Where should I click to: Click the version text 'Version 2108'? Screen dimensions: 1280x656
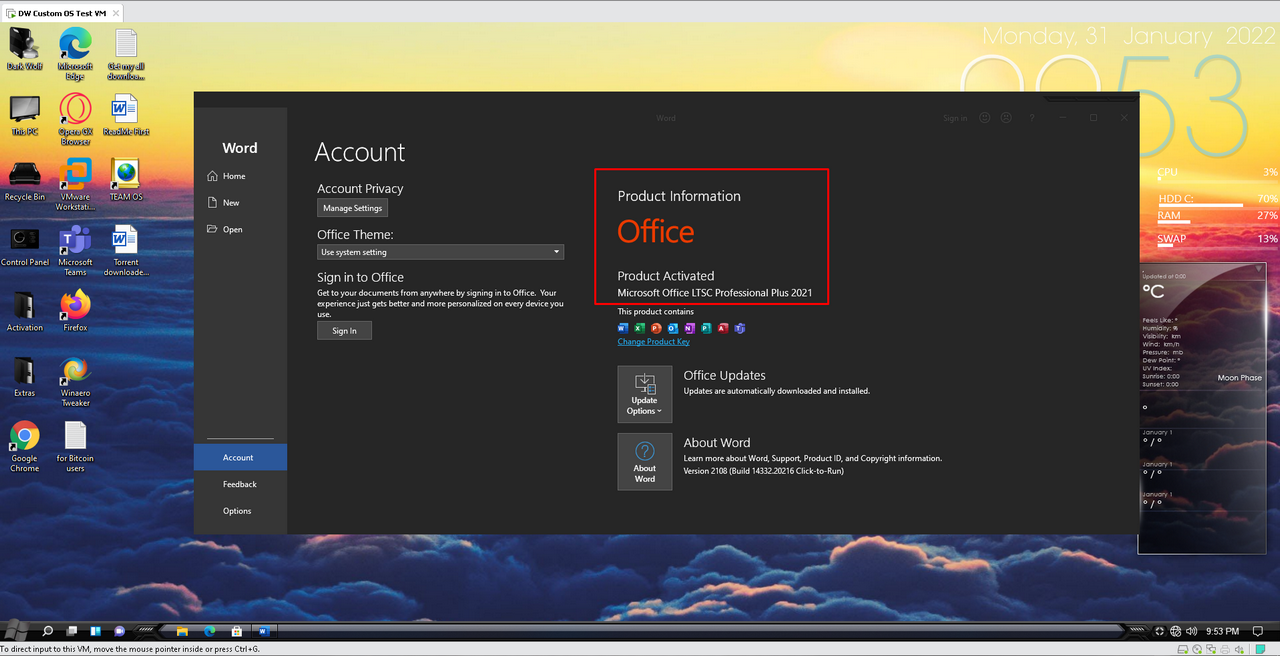coord(764,471)
